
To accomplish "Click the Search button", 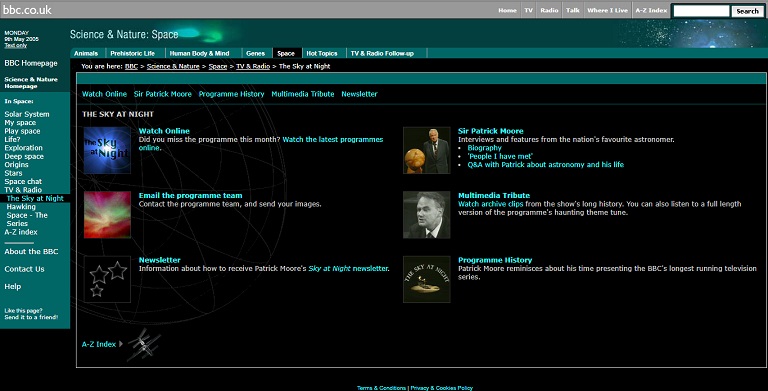I will point(747,11).
